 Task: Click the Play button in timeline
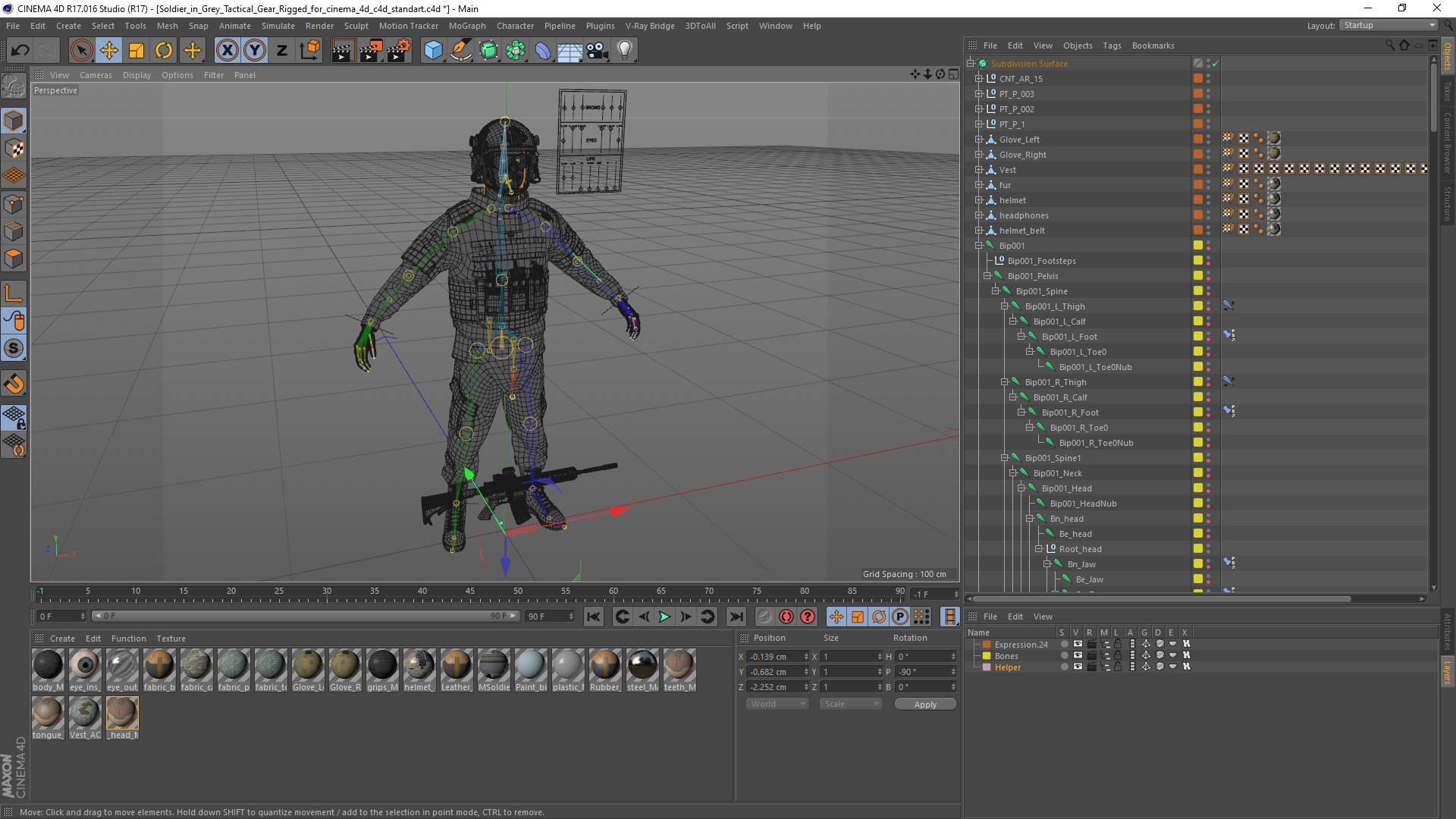tap(663, 615)
